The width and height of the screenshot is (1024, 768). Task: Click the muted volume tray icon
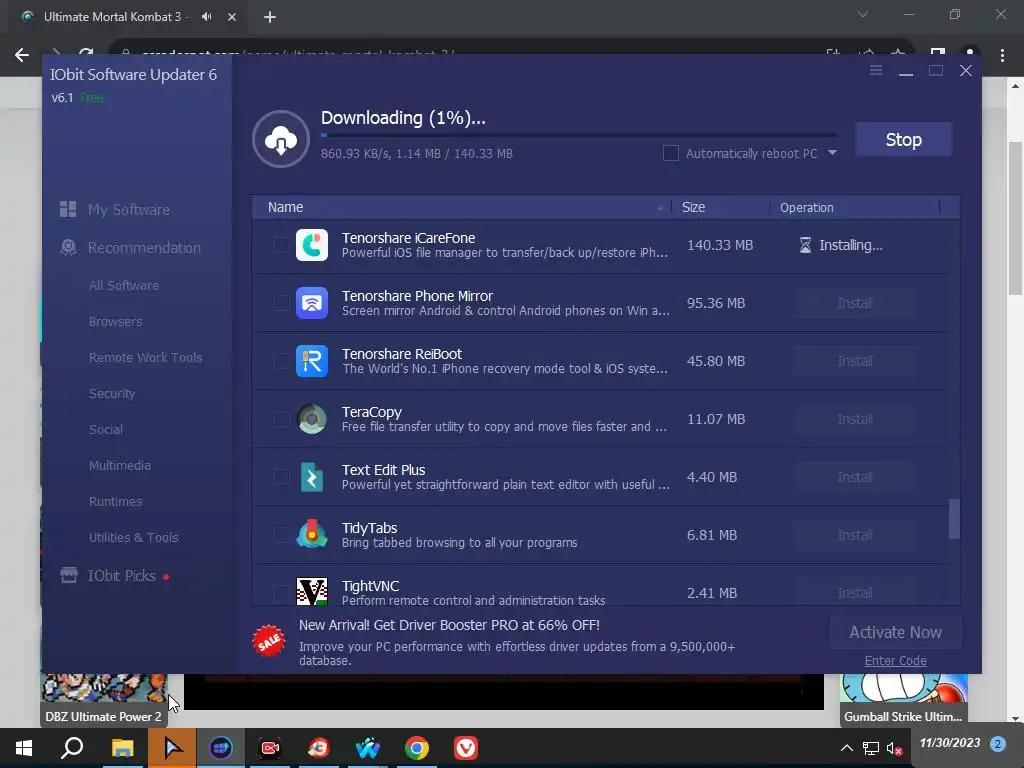894,748
